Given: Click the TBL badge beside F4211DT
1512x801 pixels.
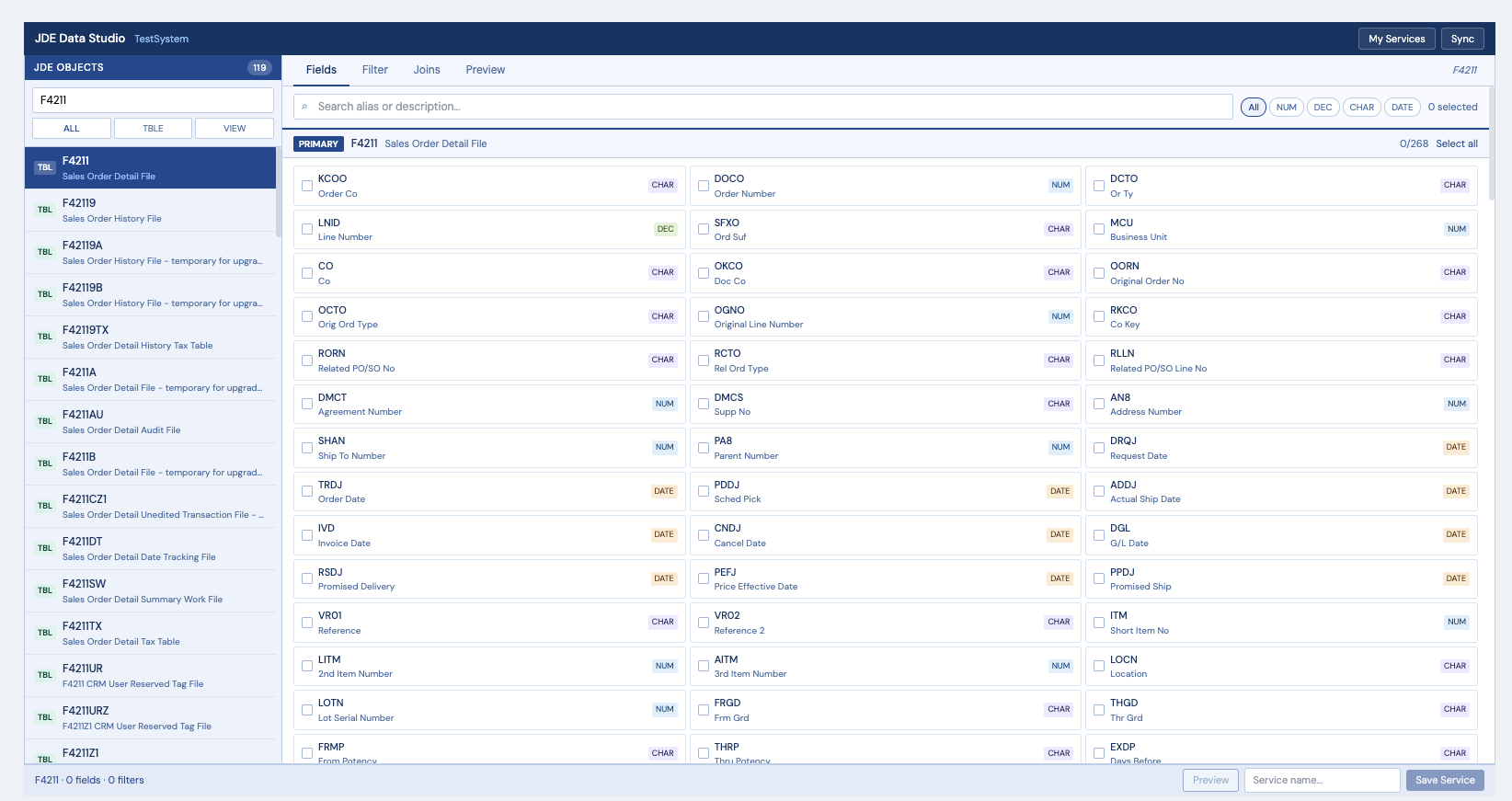Looking at the screenshot, I should 45,548.
